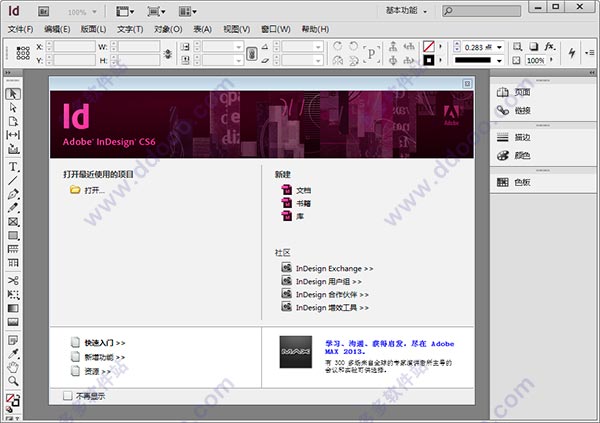This screenshot has width=600, height=423.
Task: Open the Links panel (链接)
Action: 514,110
